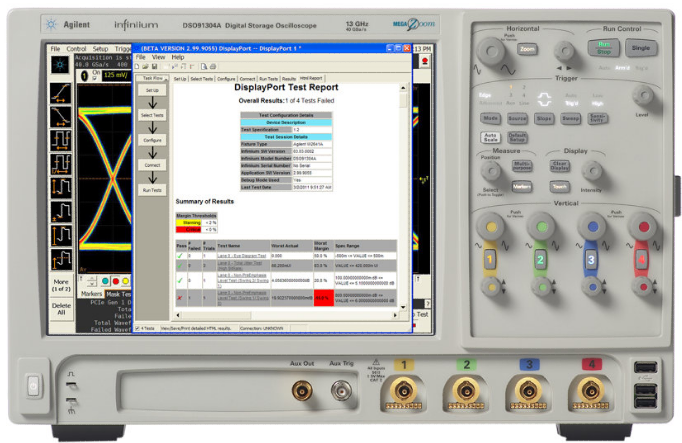682x443 pixels.
Task: Click the vertical-bar voltage measurement icon above bottom one
Action: (61, 235)
